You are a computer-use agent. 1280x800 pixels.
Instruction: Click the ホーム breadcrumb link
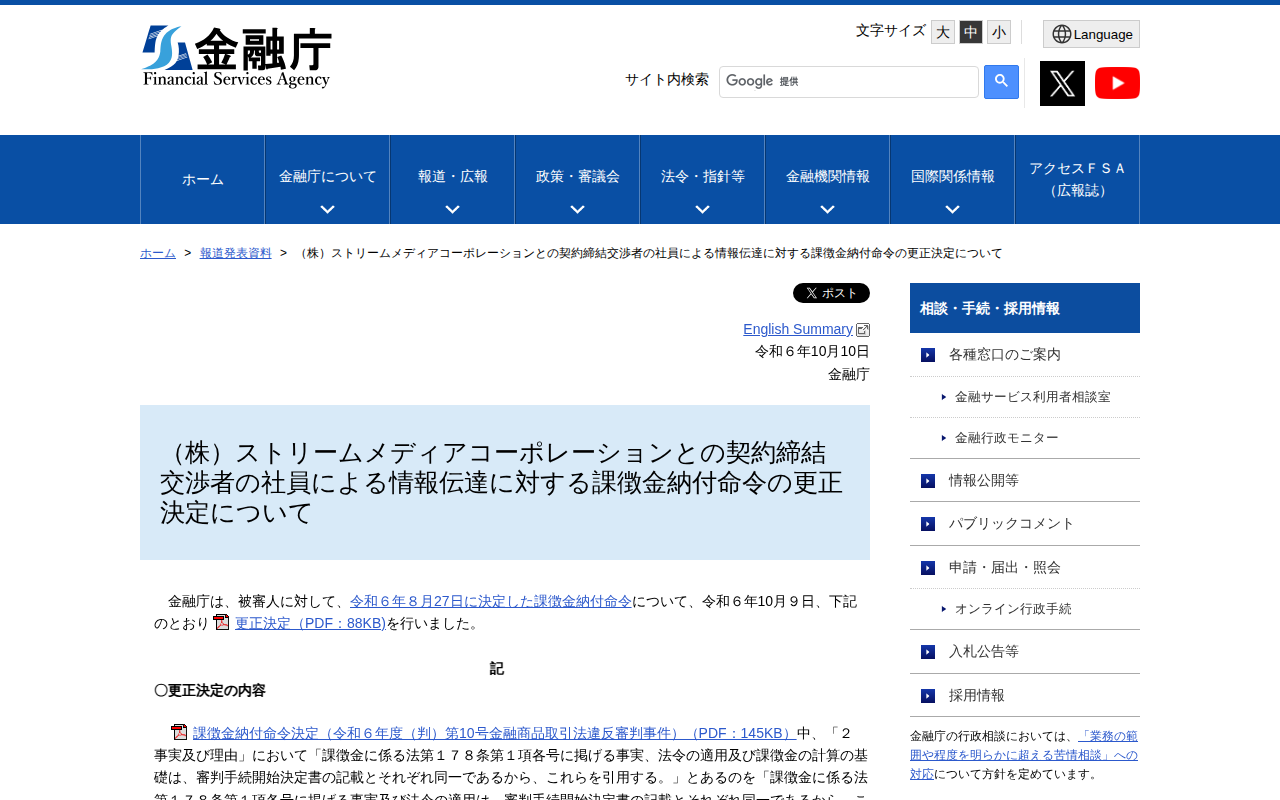[x=158, y=253]
